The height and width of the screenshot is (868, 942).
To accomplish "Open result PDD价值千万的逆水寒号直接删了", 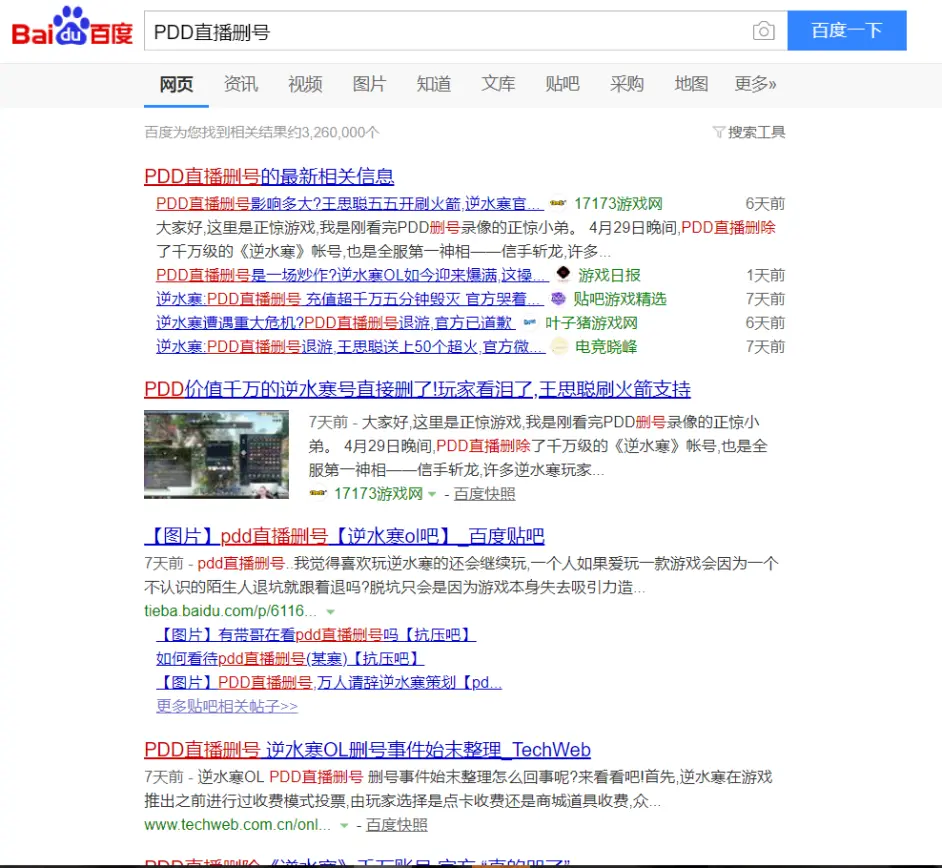I will pos(418,389).
